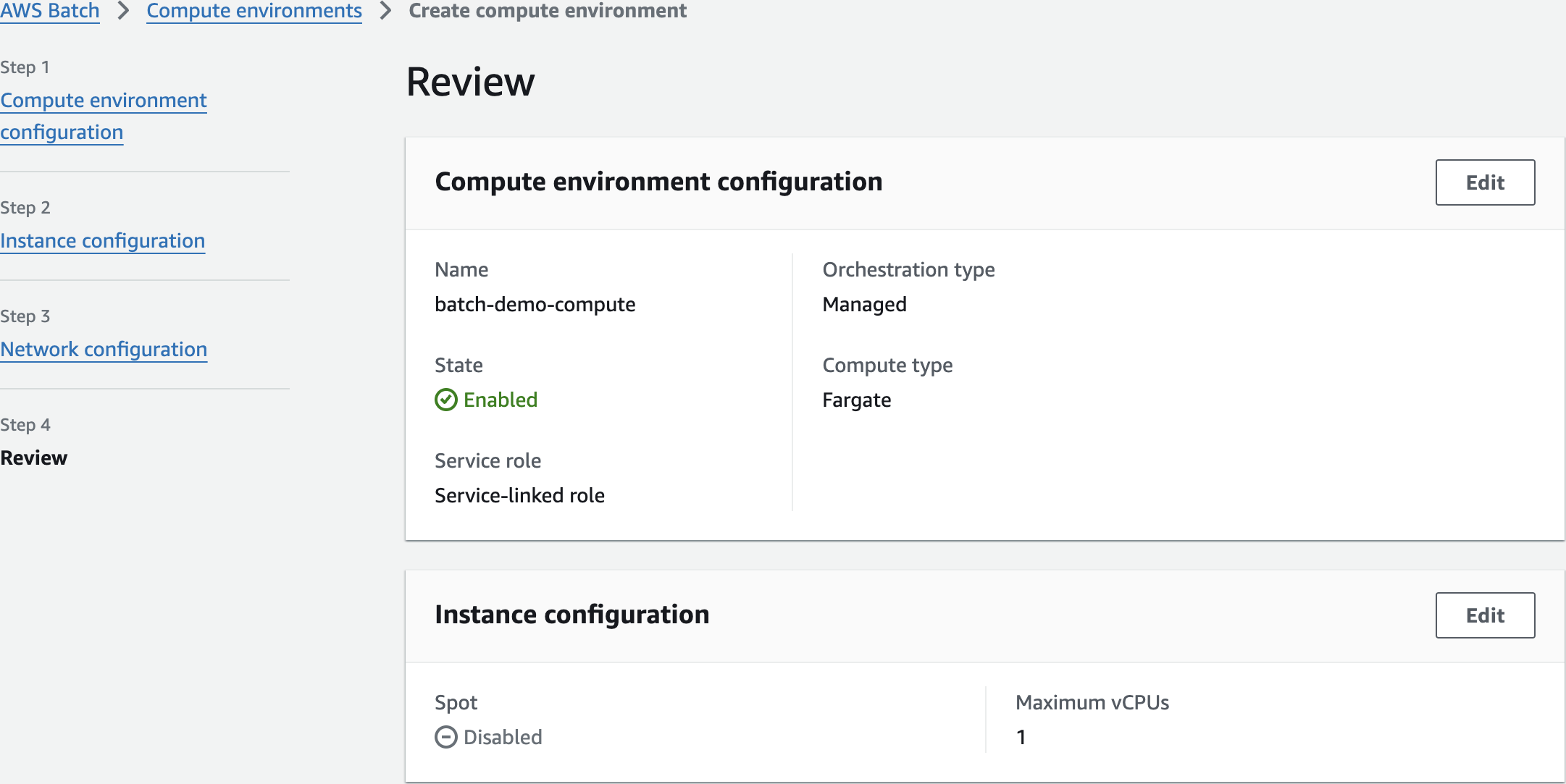Click the Disabled minus-circle icon under Spot
This screenshot has width=1566, height=784.
pyautogui.click(x=446, y=737)
